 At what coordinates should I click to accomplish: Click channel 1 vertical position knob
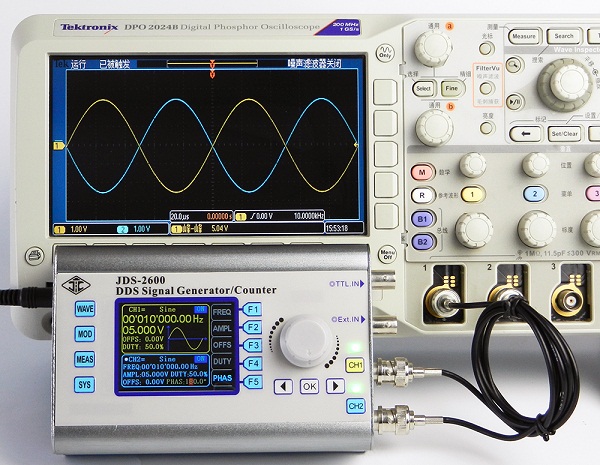pos(473,165)
